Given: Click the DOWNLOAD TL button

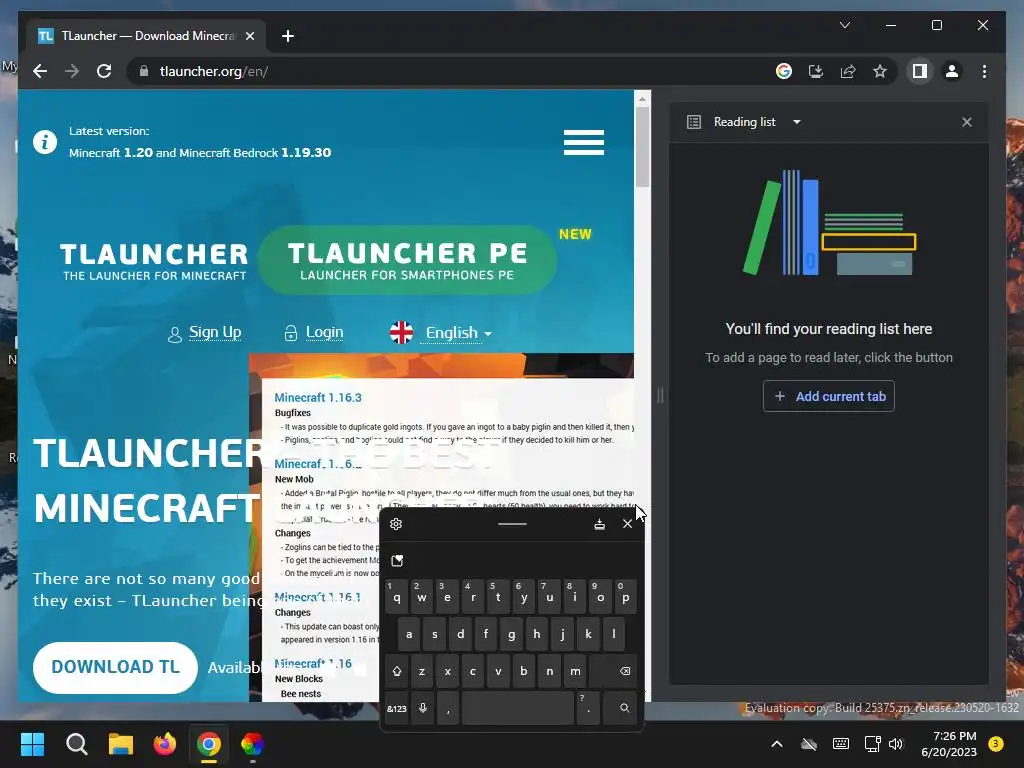Looking at the screenshot, I should click(115, 667).
